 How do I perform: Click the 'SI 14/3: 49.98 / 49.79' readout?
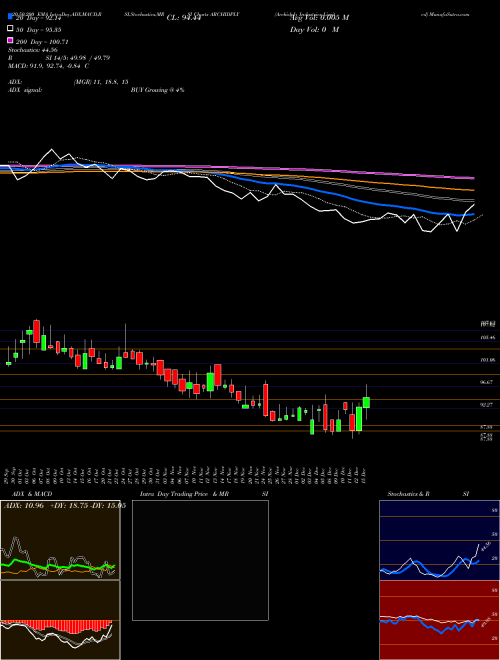[77, 58]
